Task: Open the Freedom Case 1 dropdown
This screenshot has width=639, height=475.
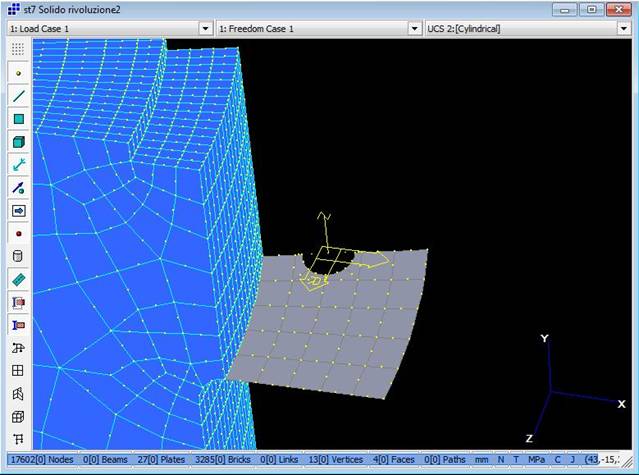Action: coord(413,29)
